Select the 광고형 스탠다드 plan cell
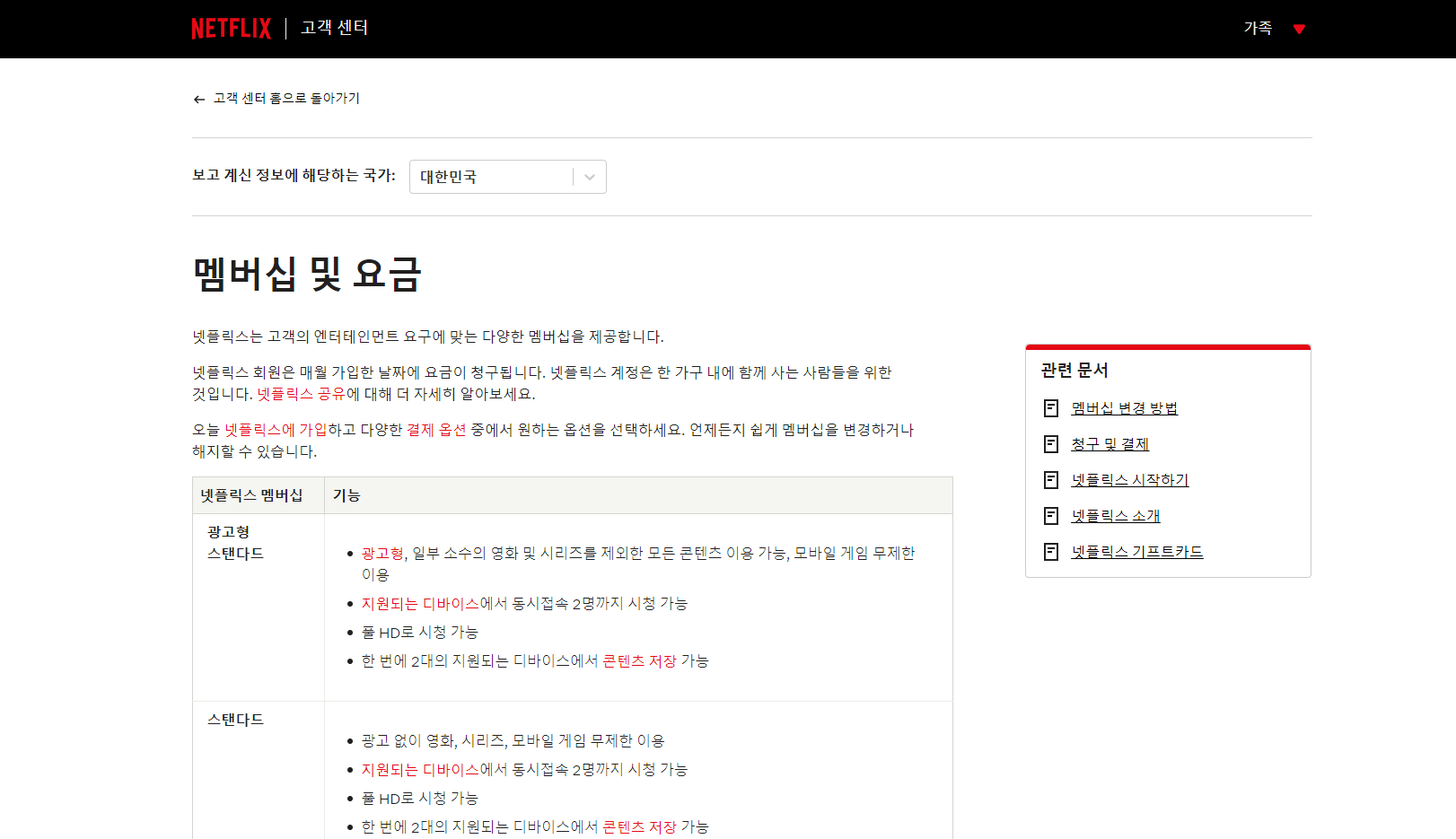The image size is (1456, 839). pos(259,607)
